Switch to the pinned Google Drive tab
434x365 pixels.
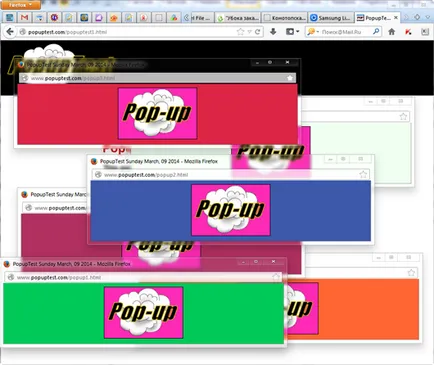174,18
